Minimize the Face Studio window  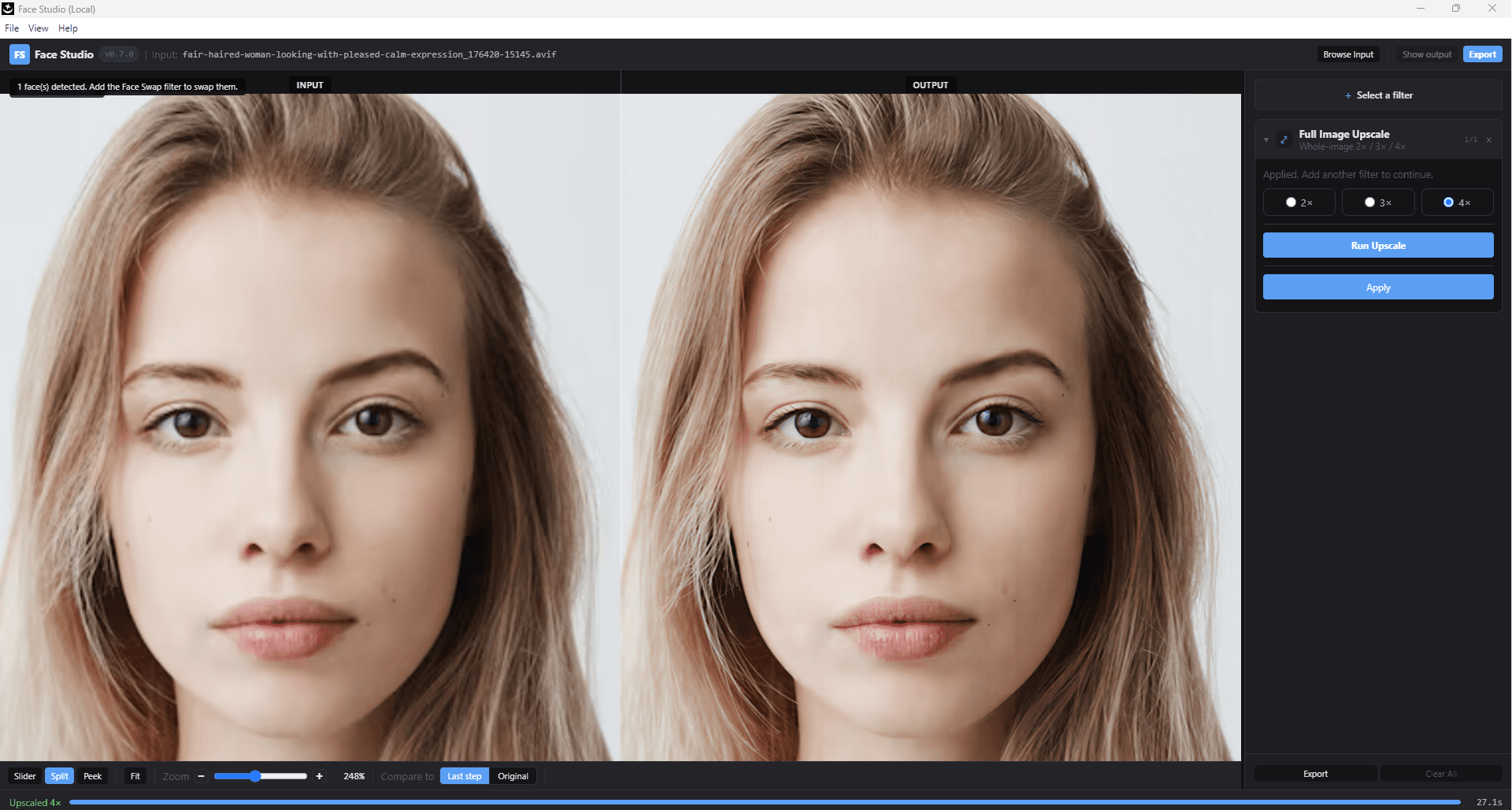coord(1421,9)
